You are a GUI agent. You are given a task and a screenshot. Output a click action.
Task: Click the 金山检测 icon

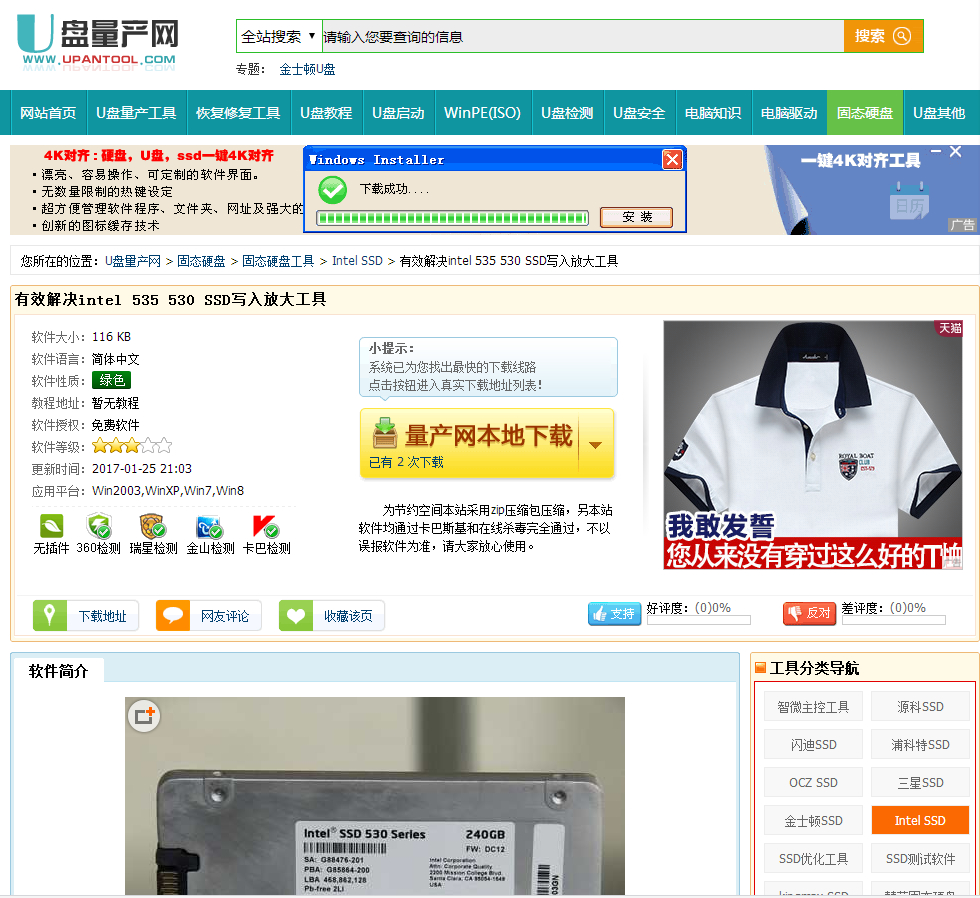[x=210, y=527]
